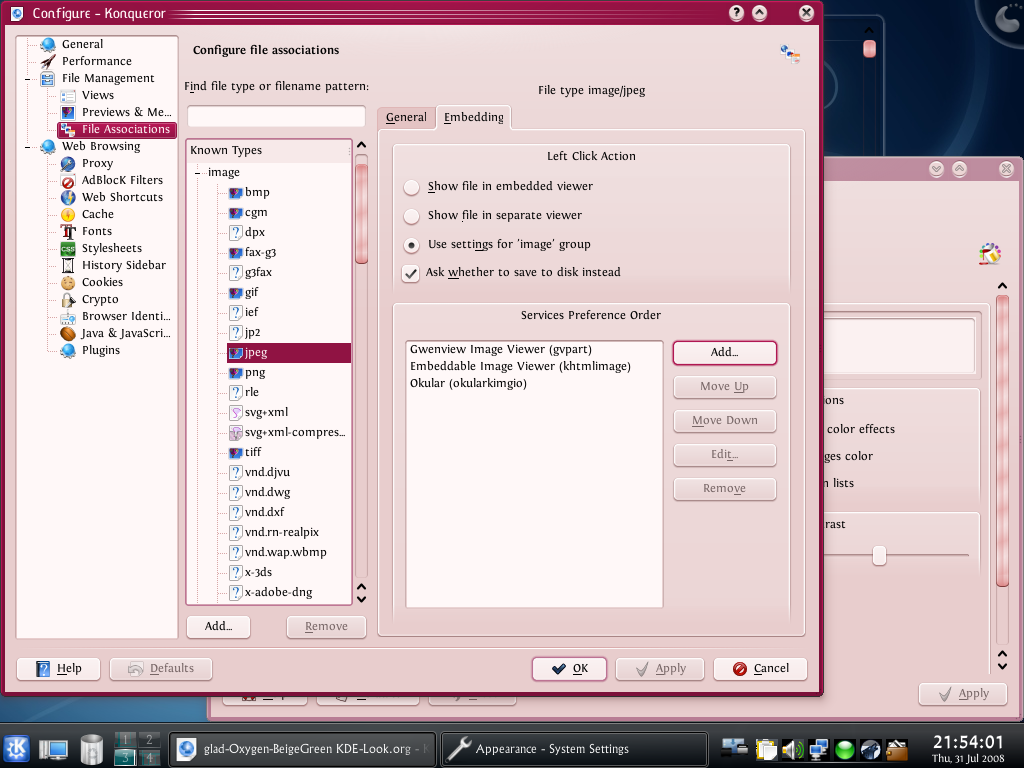The height and width of the screenshot is (768, 1024).
Task: Click the bmp file type icon
Action: pyautogui.click(x=236, y=193)
